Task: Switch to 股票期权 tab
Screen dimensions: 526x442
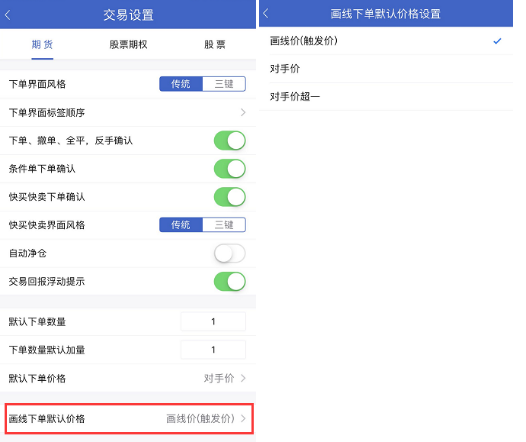Action: click(x=128, y=44)
